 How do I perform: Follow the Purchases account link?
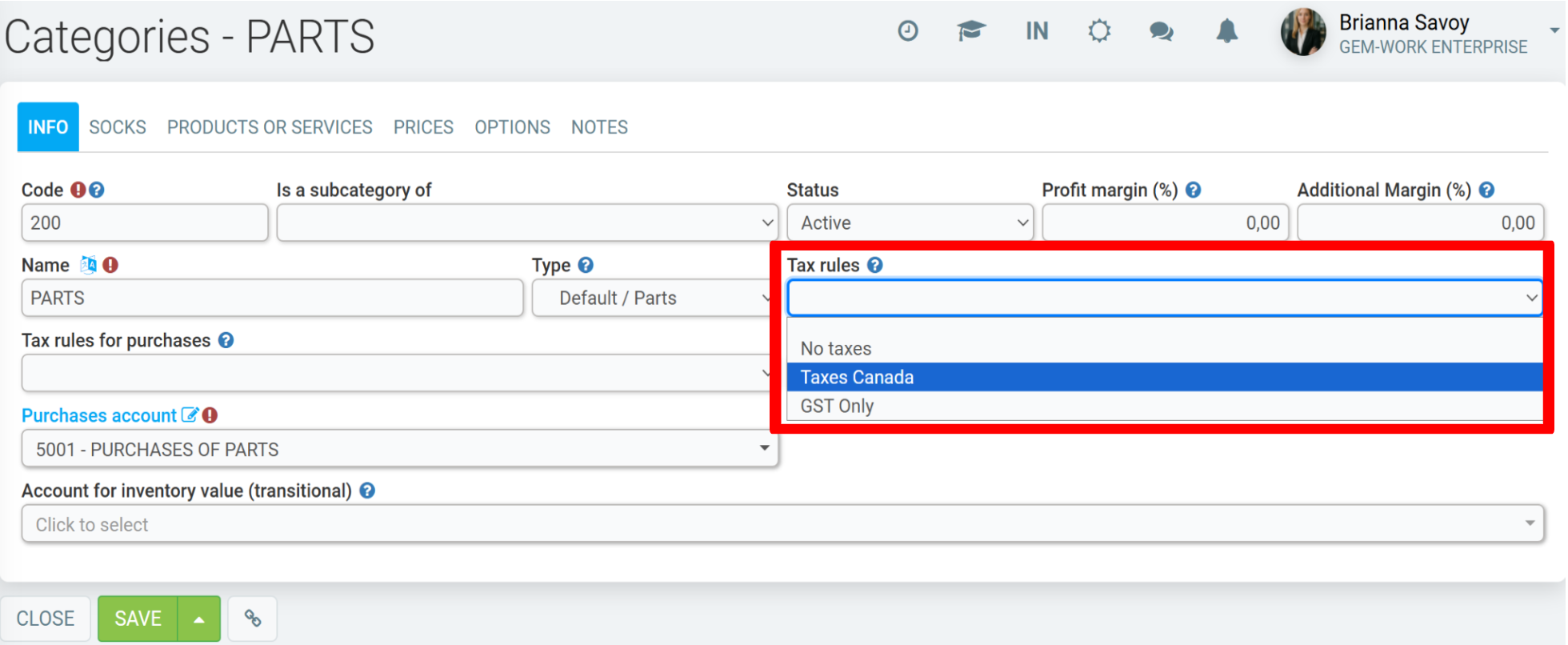pos(99,415)
